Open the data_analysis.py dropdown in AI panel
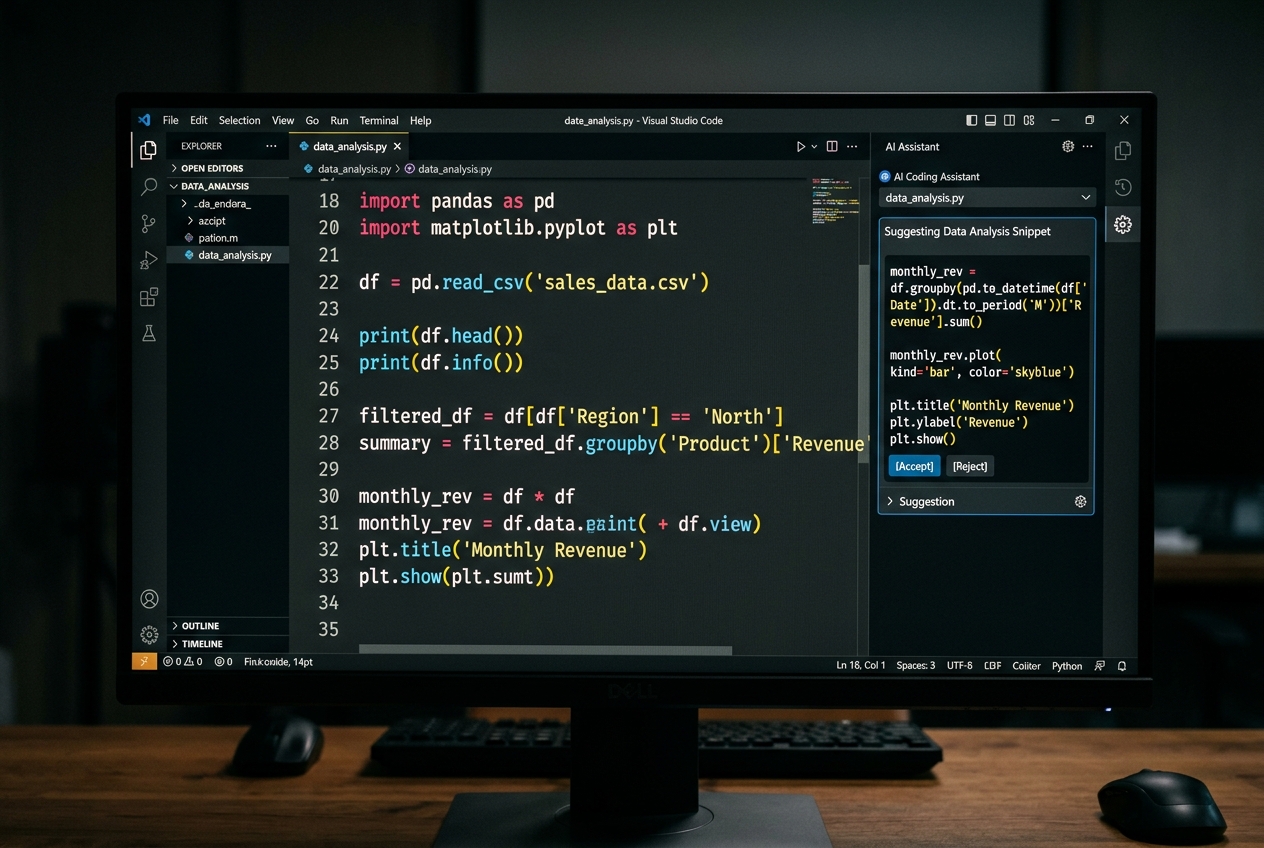The image size is (1264, 848). click(x=987, y=198)
